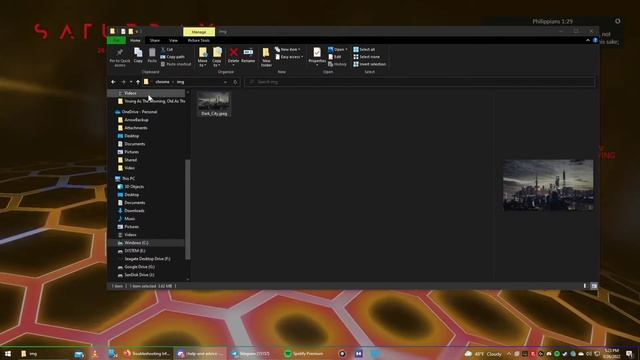Select the SanDisk Drive in sidebar

pyautogui.click(x=139, y=275)
